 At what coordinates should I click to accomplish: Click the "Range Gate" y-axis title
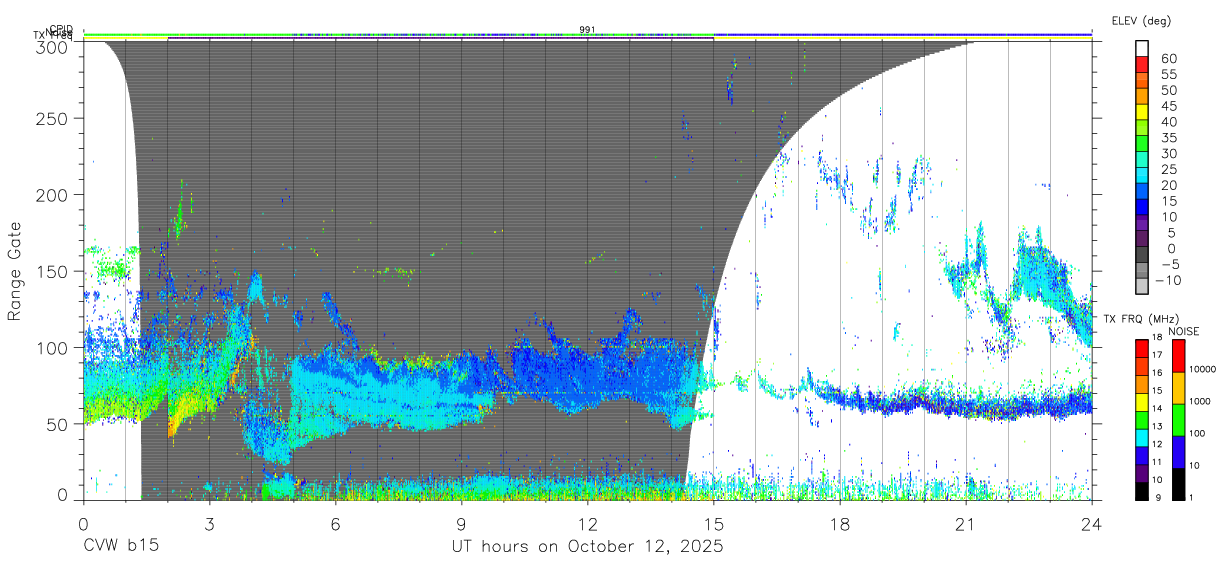point(16,270)
